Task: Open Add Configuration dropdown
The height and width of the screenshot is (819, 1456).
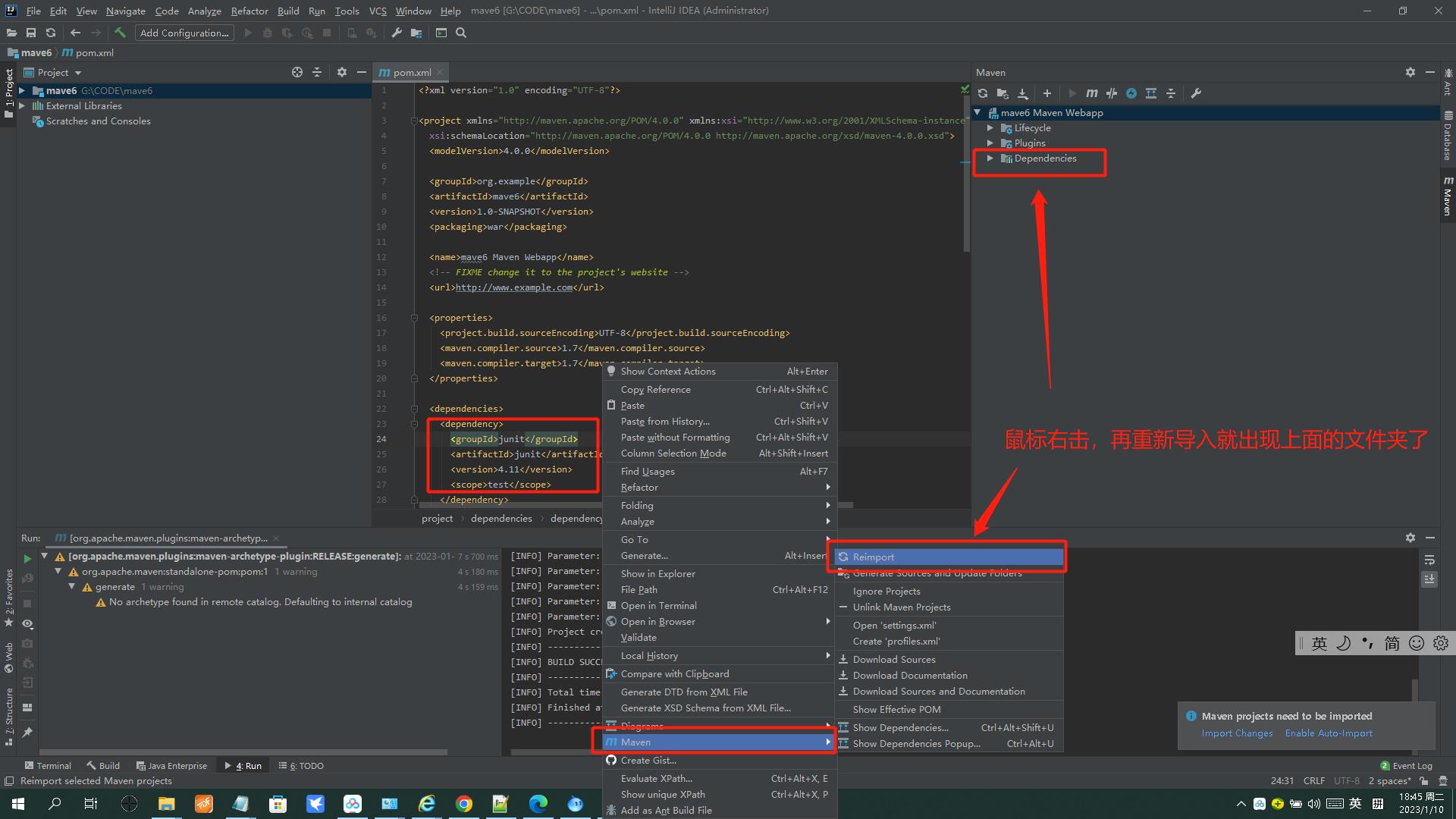Action: pyautogui.click(x=184, y=33)
